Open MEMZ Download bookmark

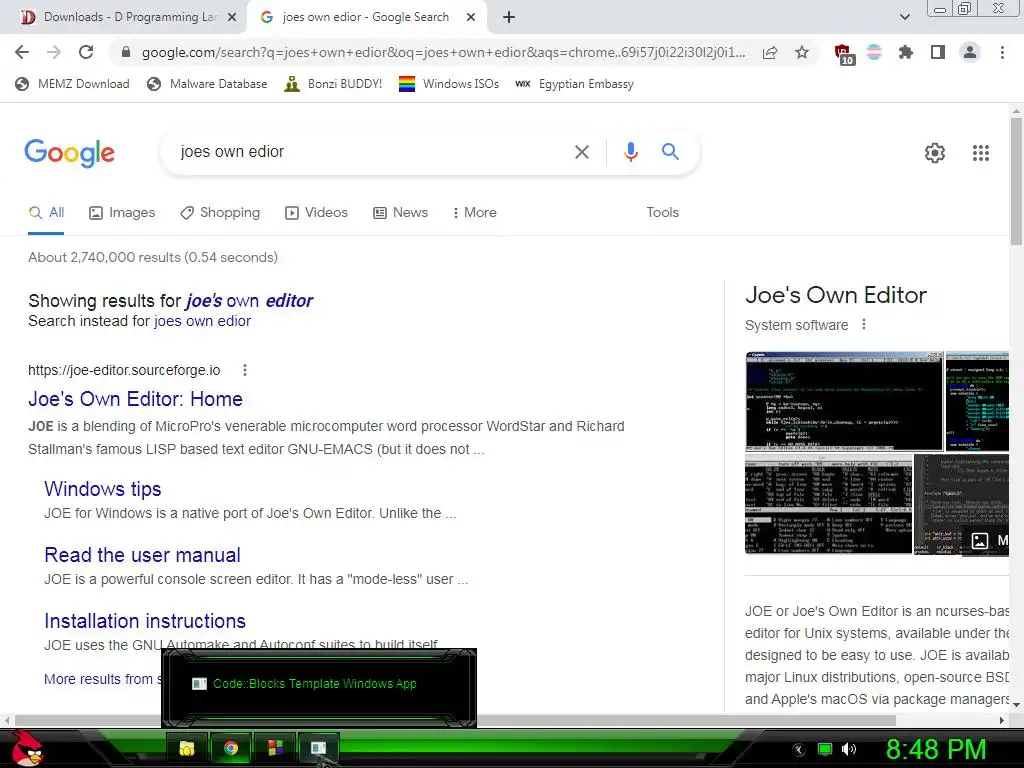[72, 84]
